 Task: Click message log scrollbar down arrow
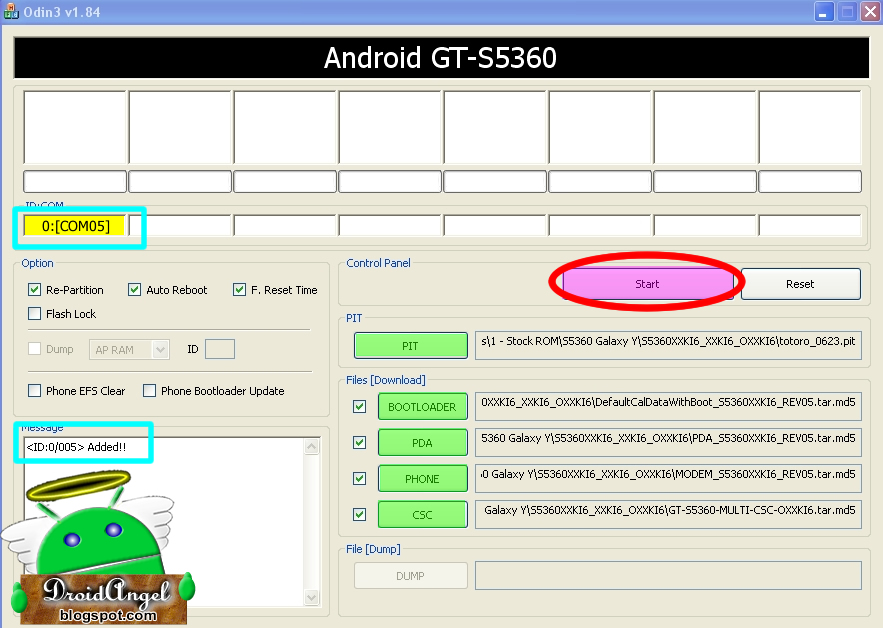(x=311, y=597)
